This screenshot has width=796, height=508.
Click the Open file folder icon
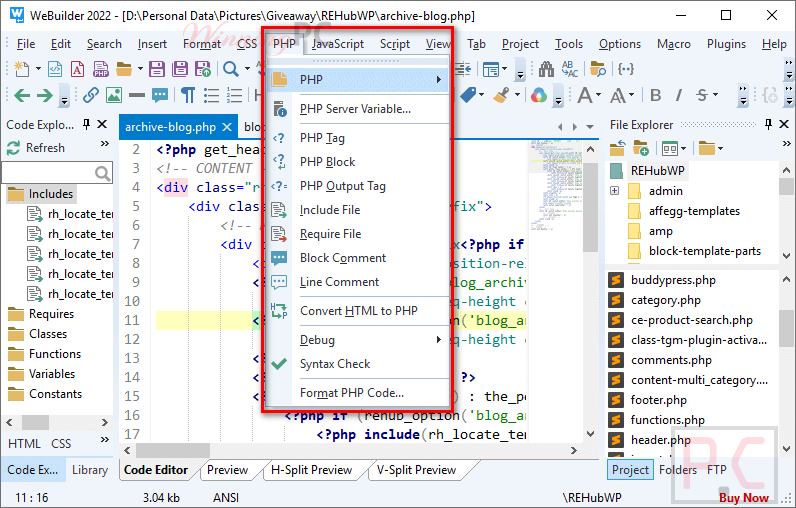click(x=124, y=69)
